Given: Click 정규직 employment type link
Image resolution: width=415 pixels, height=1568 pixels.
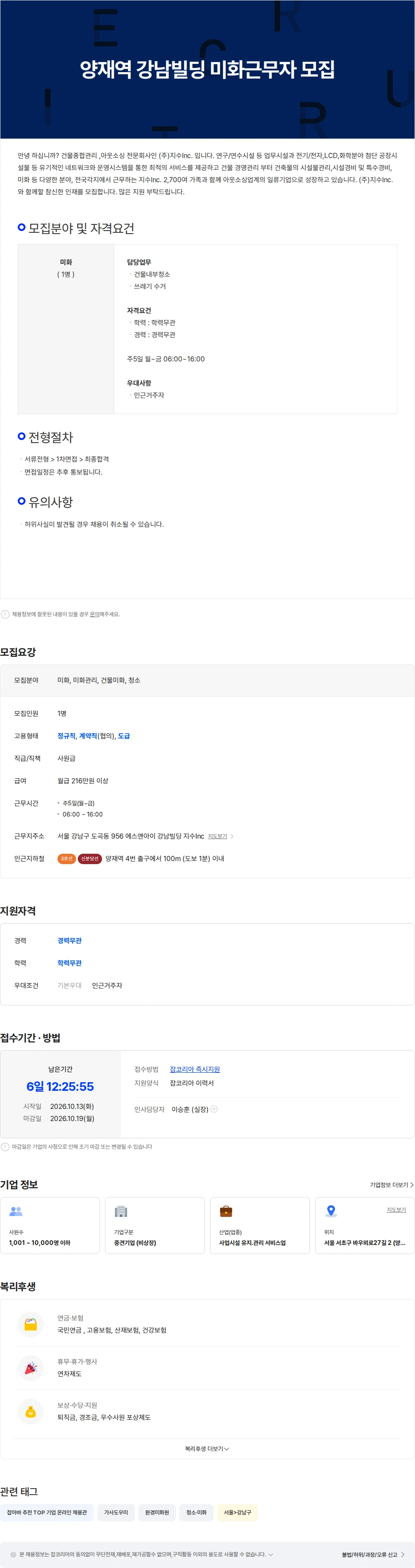Looking at the screenshot, I should pyautogui.click(x=67, y=736).
